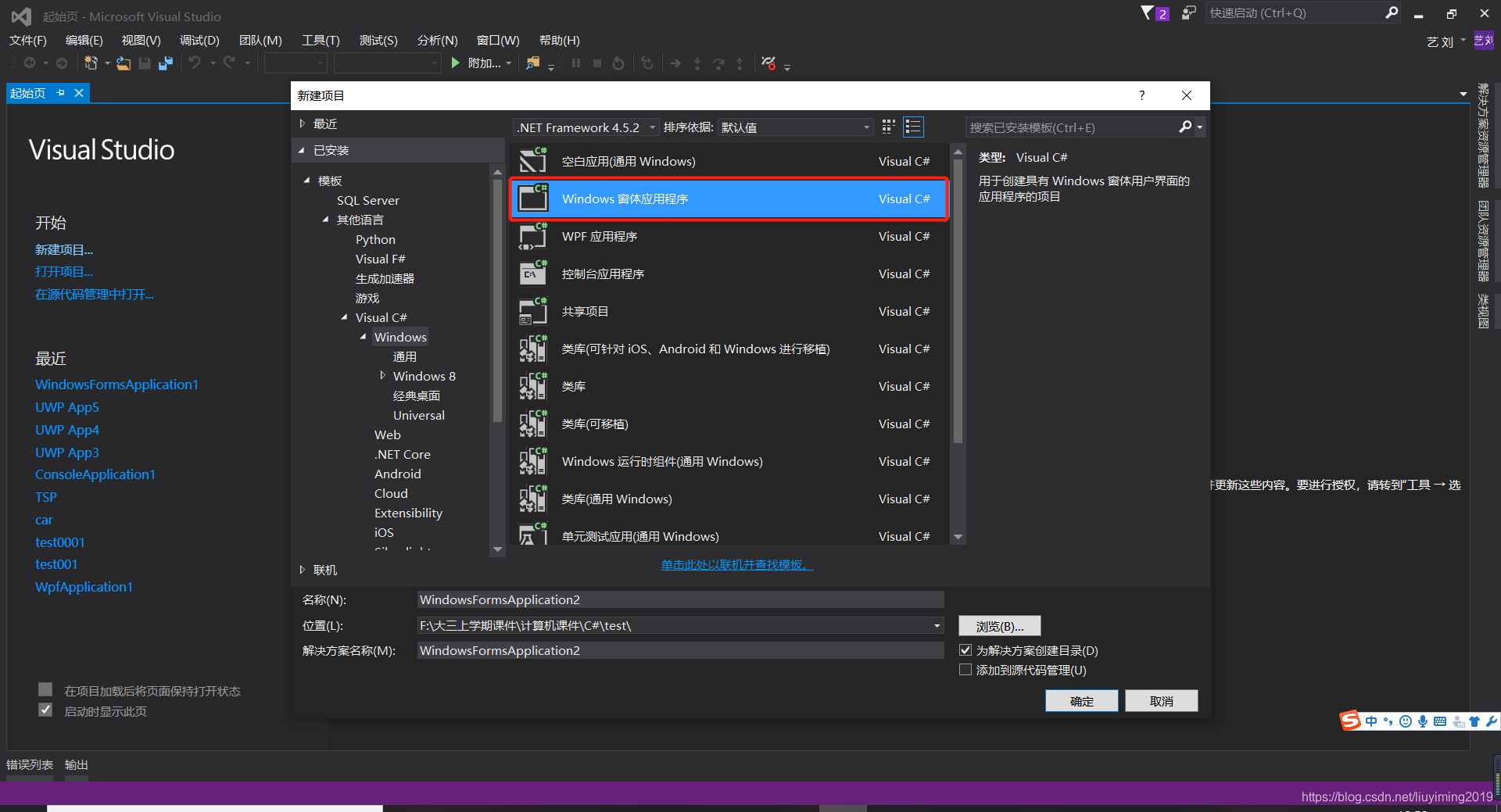
Task: Open the 文件(F) menu
Action: 28,40
